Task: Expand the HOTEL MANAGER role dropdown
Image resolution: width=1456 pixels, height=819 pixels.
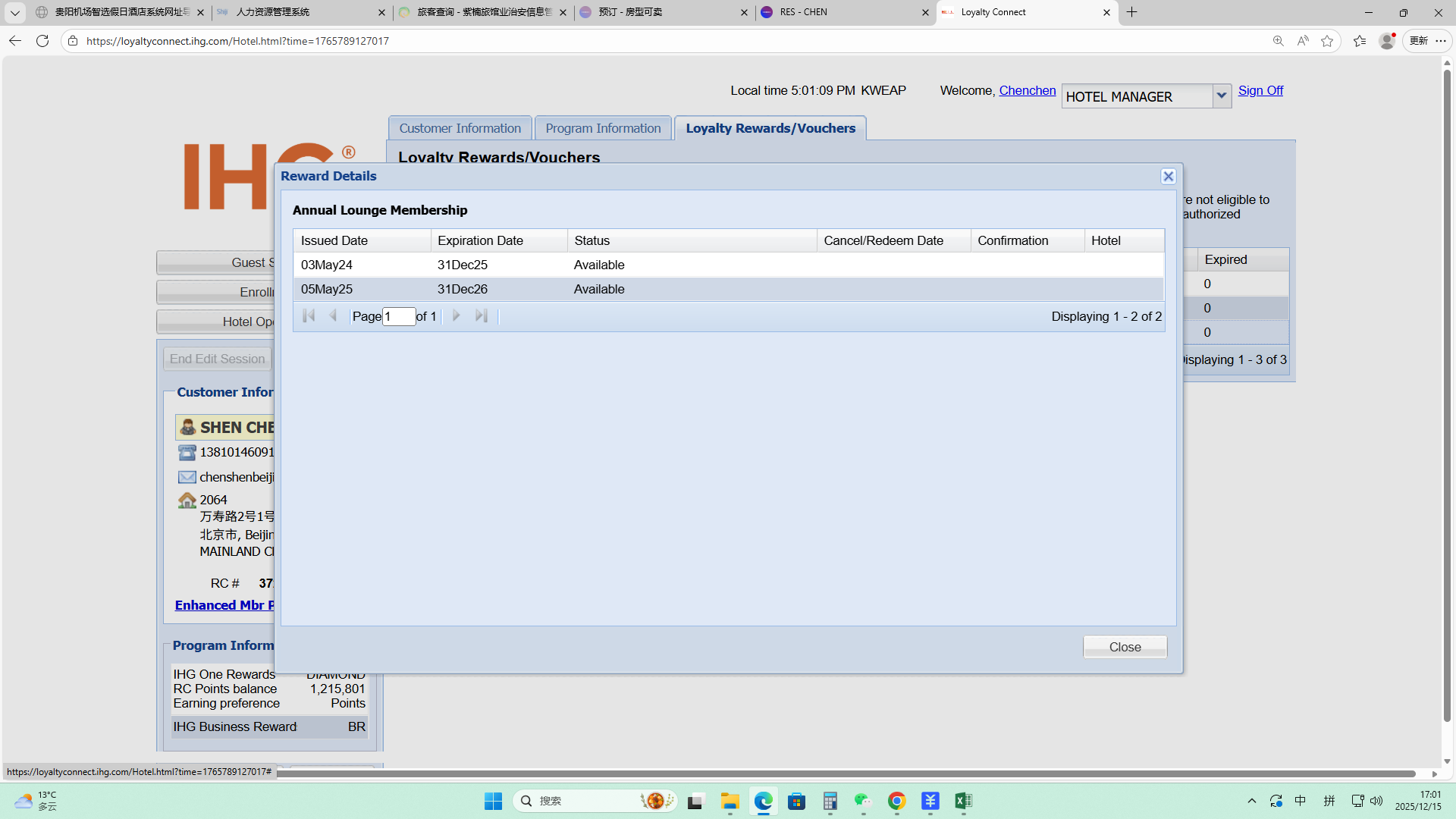Action: (x=1221, y=96)
